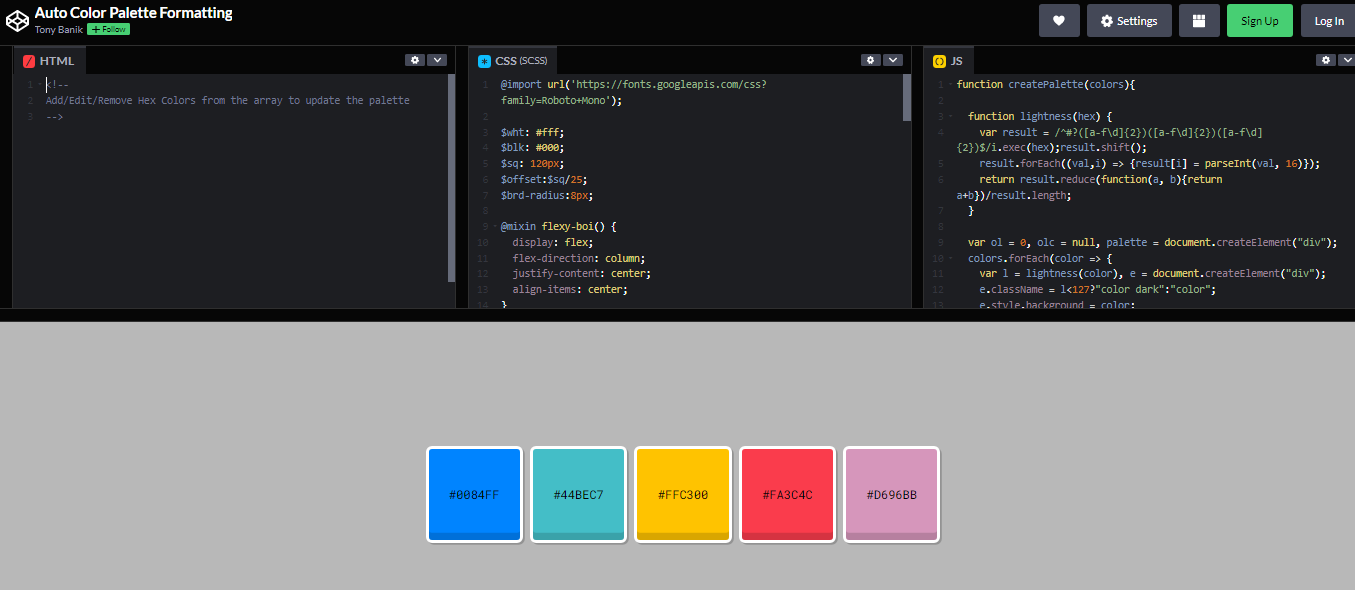Fold the lightness function at line 3

951,117
